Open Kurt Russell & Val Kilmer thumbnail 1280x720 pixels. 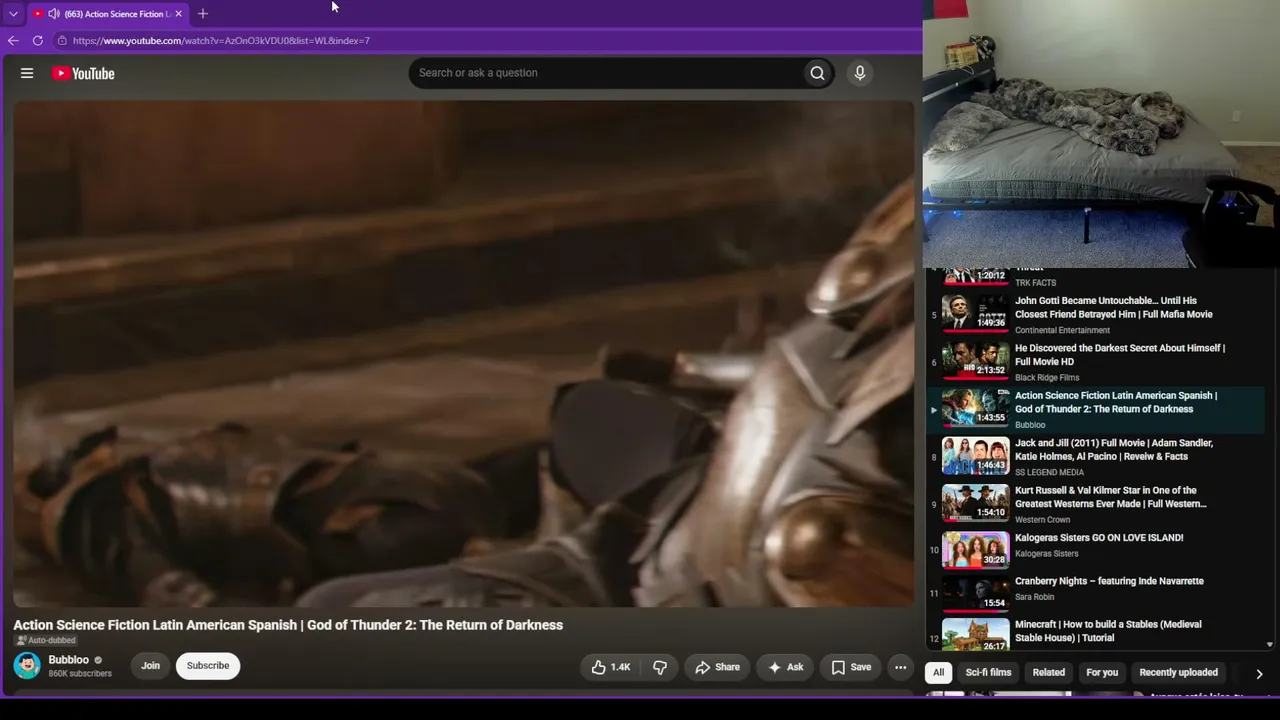pos(975,503)
